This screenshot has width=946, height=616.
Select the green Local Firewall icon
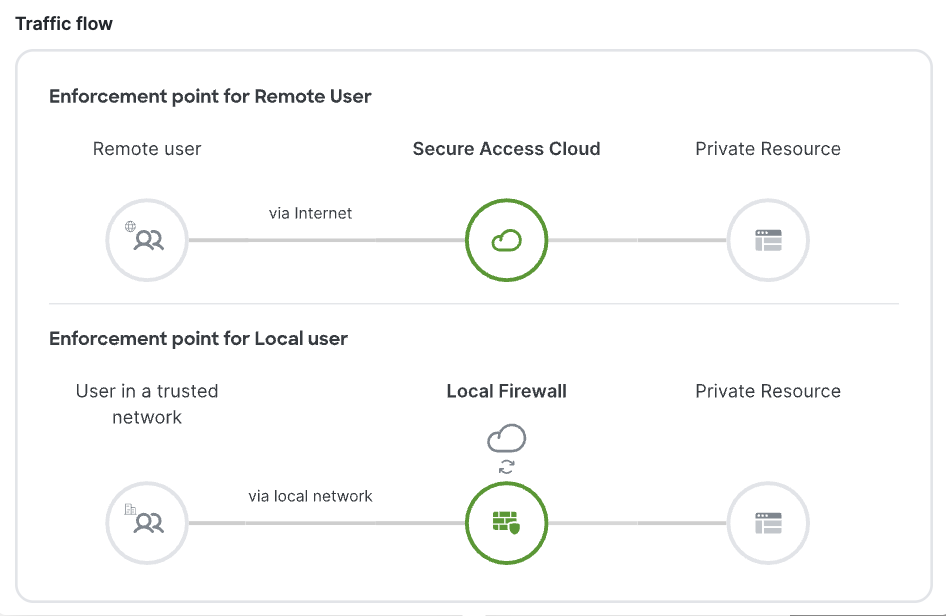(x=506, y=522)
